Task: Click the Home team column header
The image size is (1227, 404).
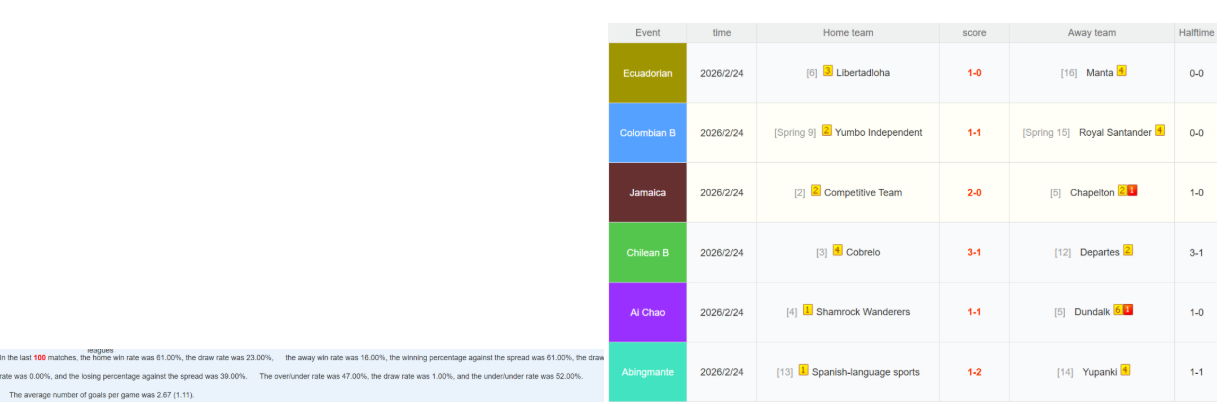Action: [847, 33]
